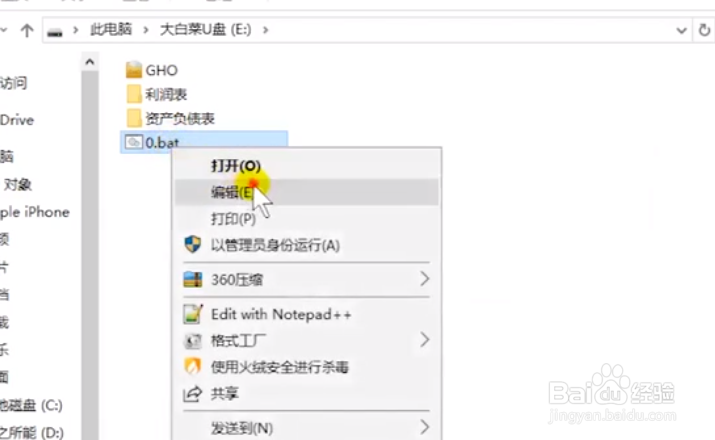This screenshot has width=715, height=440.
Task: Expand the 发送到(N) submenu arrow
Action: [x=425, y=427]
